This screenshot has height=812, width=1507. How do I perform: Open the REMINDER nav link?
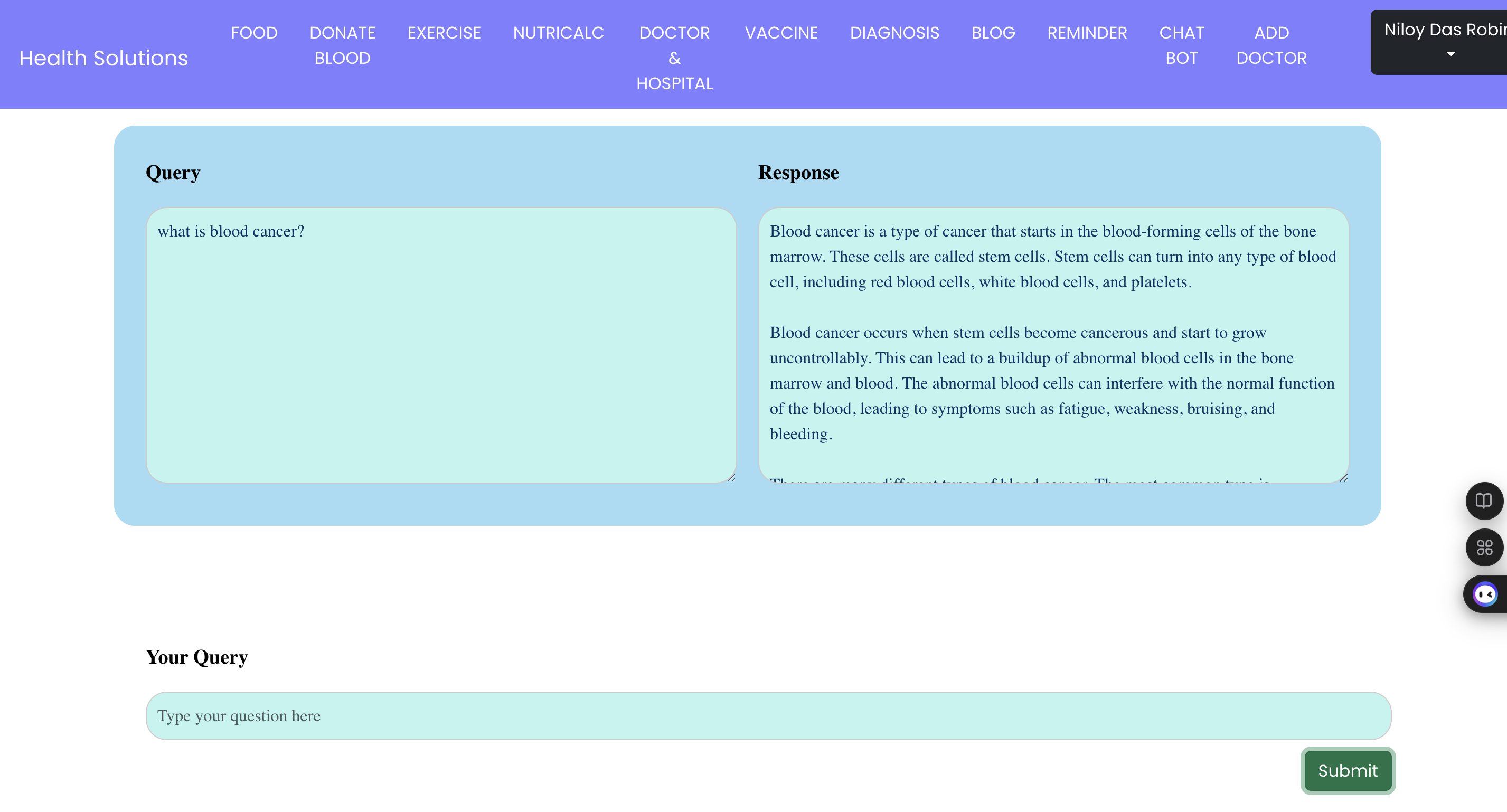click(x=1086, y=33)
